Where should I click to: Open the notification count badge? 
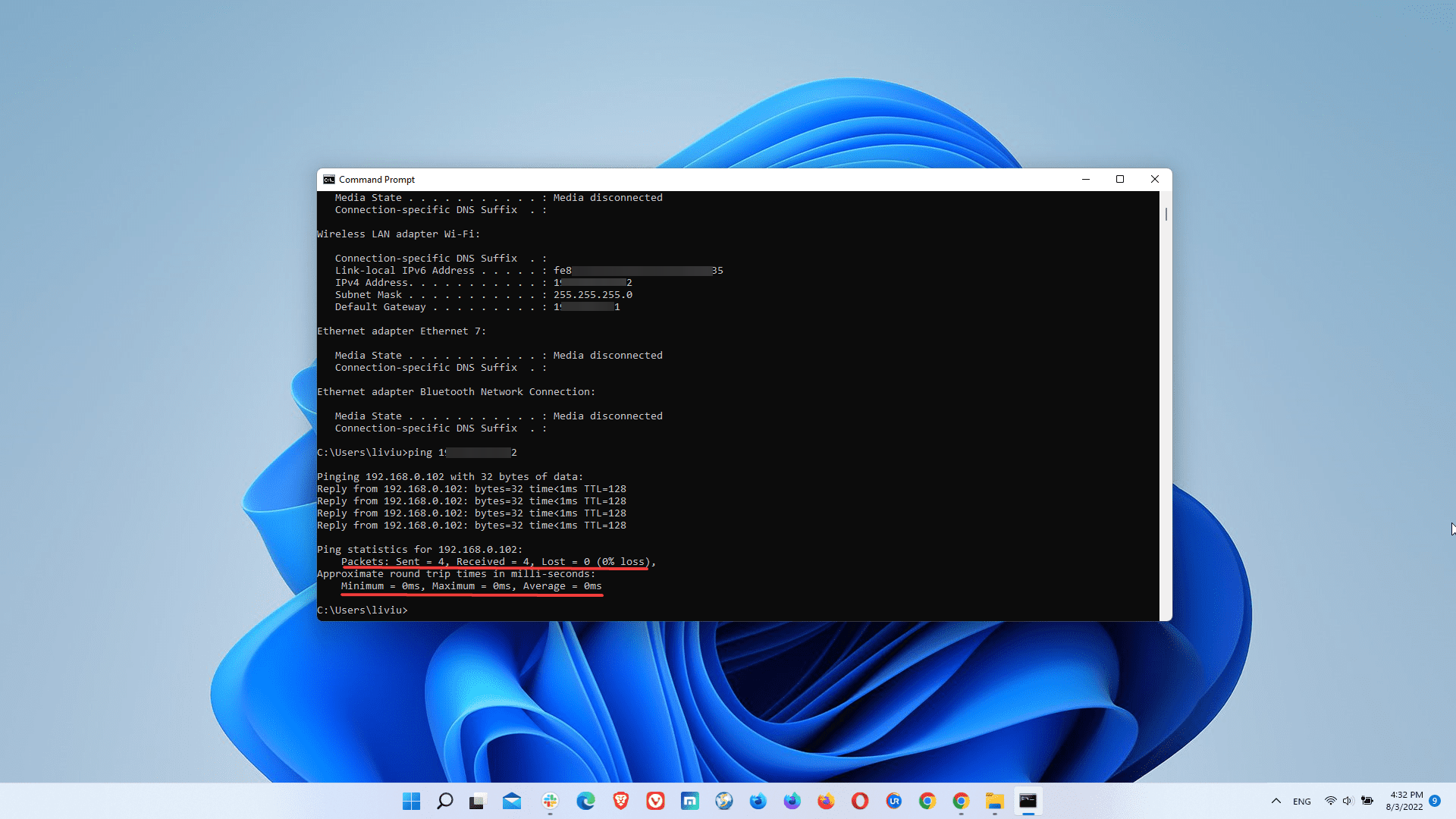(1435, 801)
